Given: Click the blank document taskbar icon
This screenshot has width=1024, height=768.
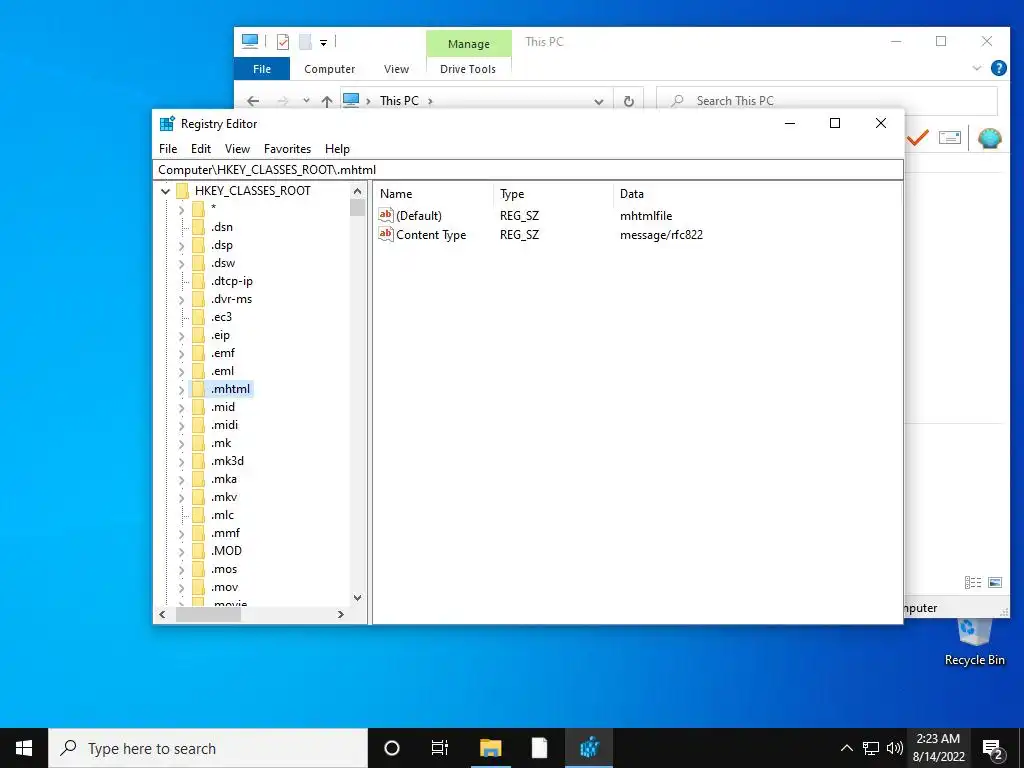Looking at the screenshot, I should click(539, 748).
